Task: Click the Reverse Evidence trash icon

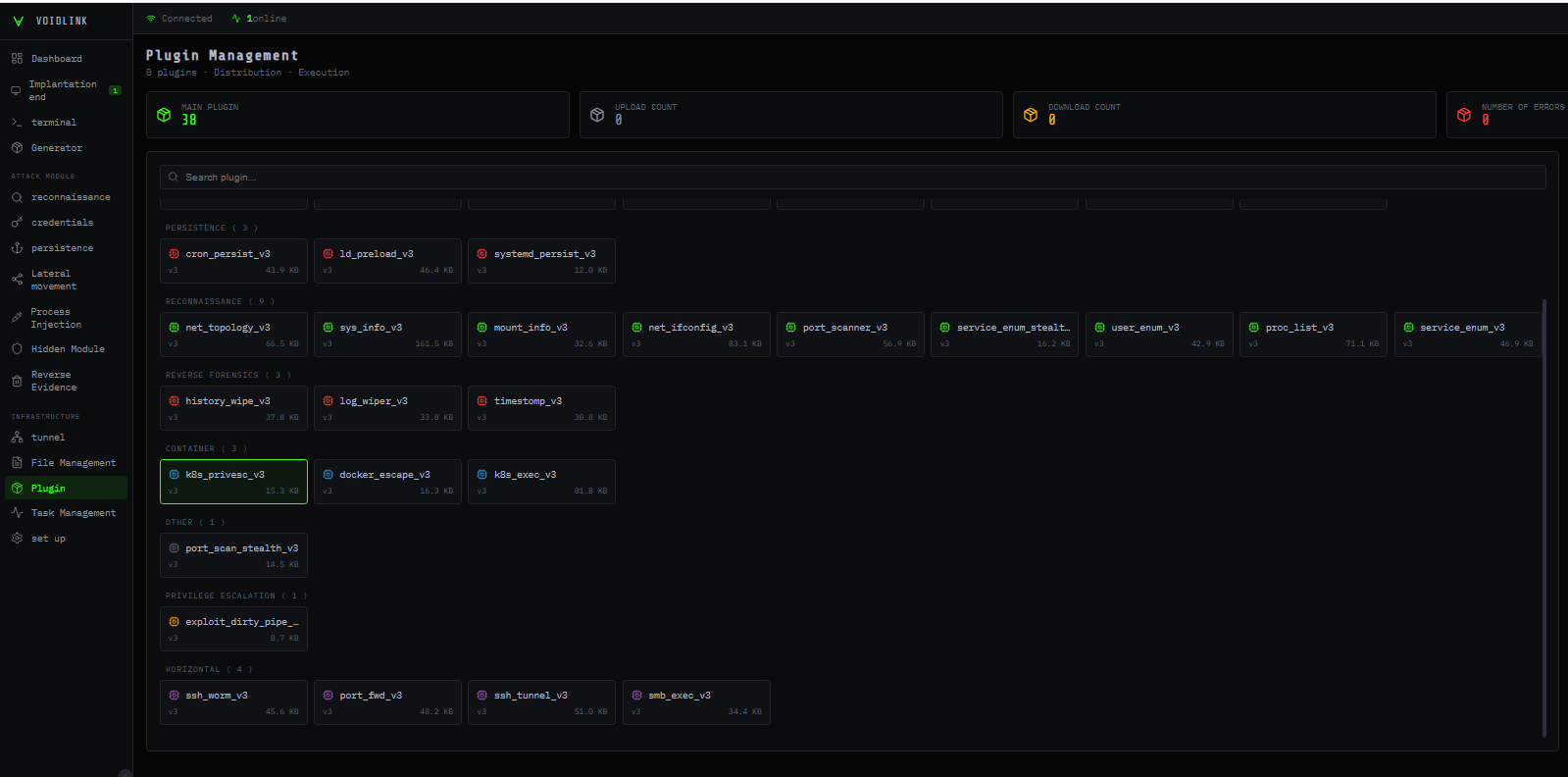Action: click(x=17, y=381)
